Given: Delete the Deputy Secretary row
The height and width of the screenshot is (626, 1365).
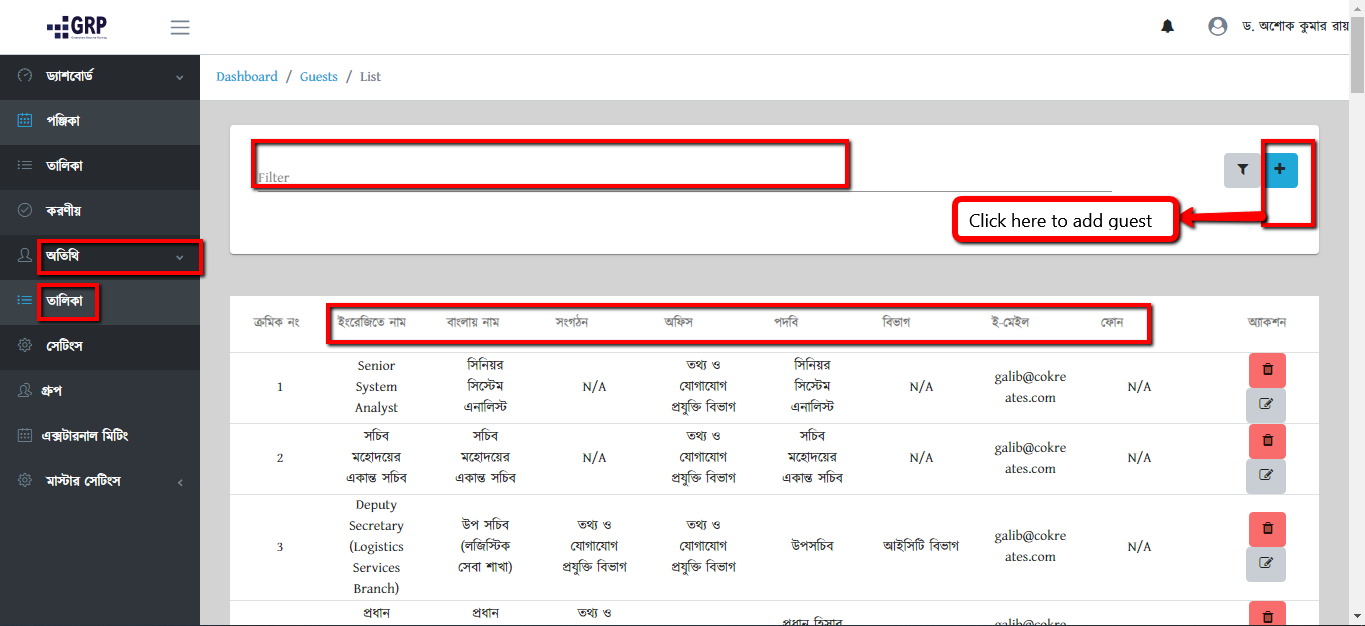Looking at the screenshot, I should click(x=1267, y=529).
